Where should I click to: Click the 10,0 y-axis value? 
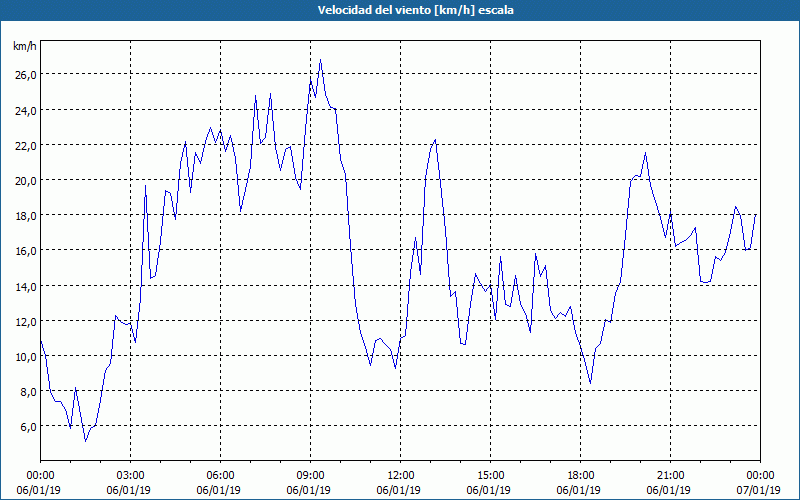click(26, 357)
